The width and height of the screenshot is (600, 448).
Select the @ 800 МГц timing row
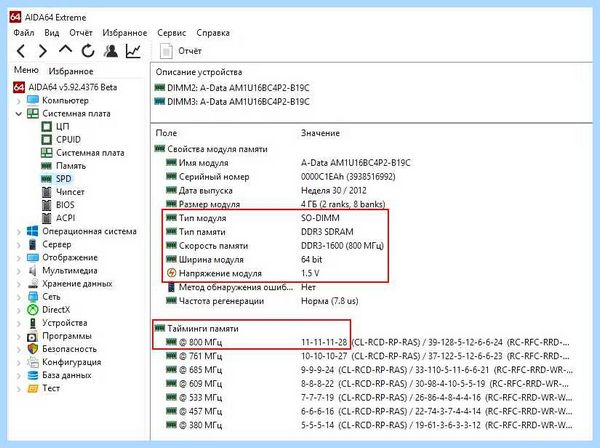(x=367, y=342)
